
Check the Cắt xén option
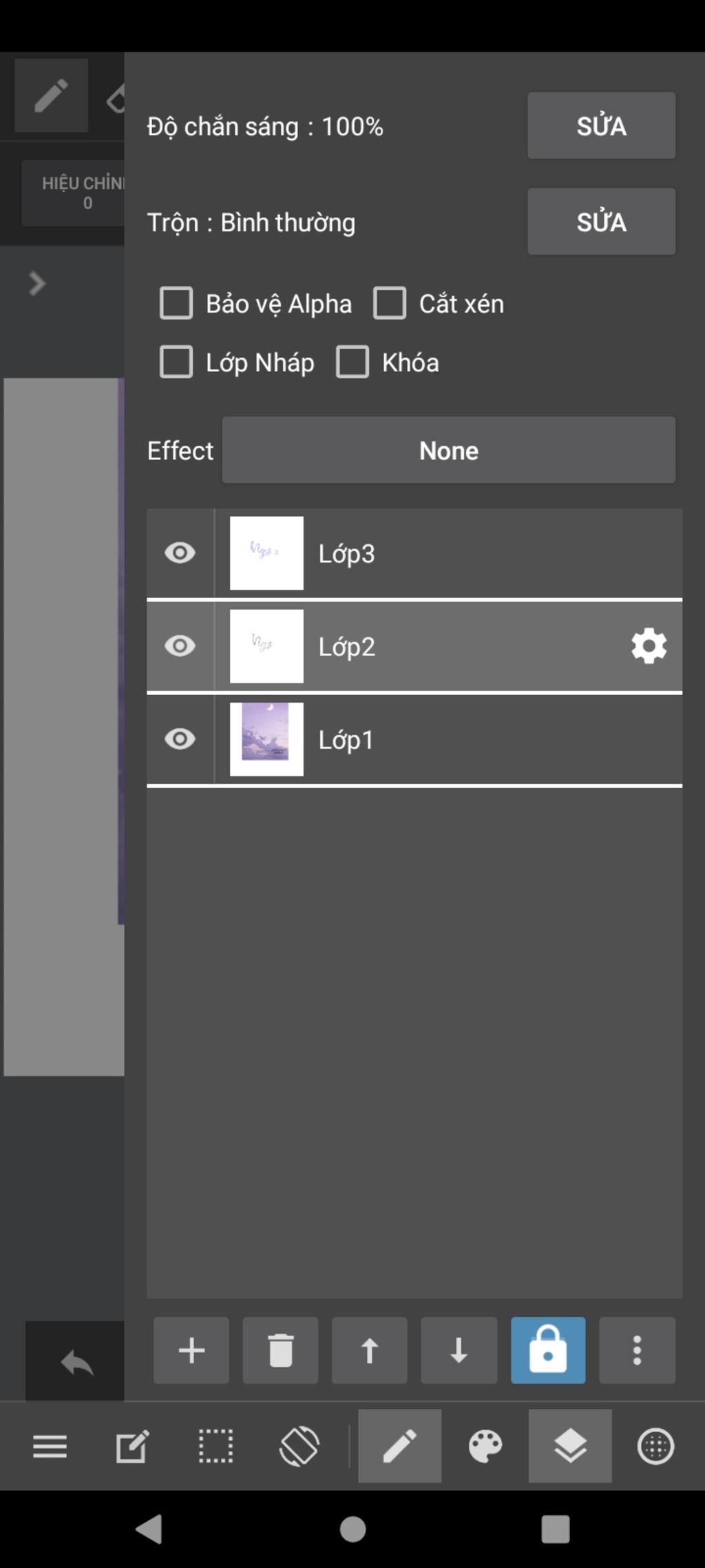(x=390, y=303)
